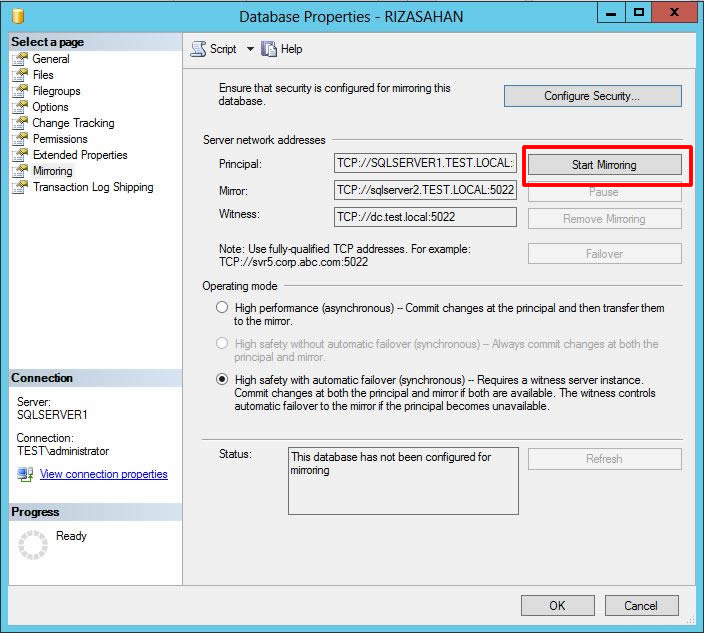Select High safety with automatic failover
Screen dimensions: 704x633
[x=222, y=380]
